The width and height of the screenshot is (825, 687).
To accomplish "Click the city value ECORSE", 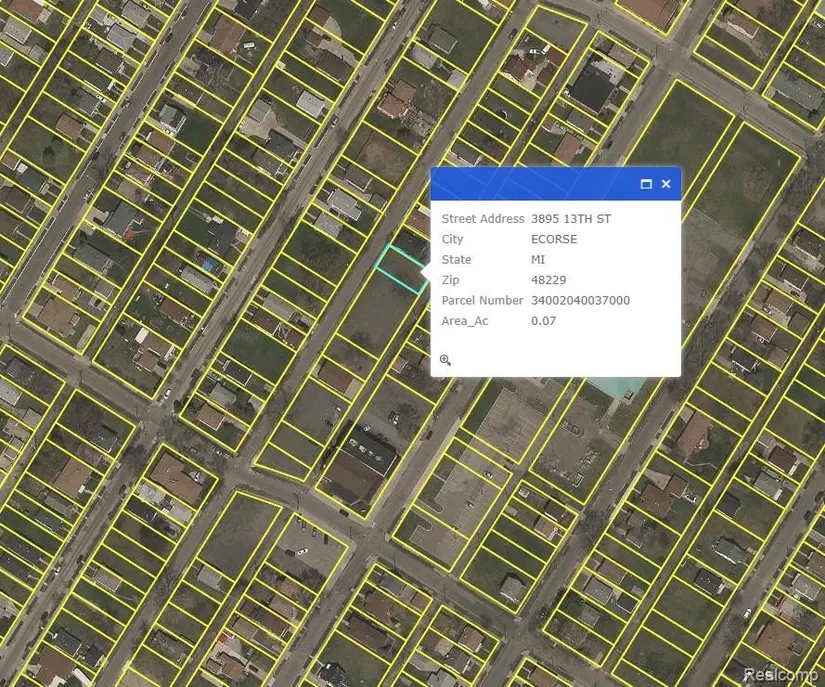I will (x=554, y=240).
